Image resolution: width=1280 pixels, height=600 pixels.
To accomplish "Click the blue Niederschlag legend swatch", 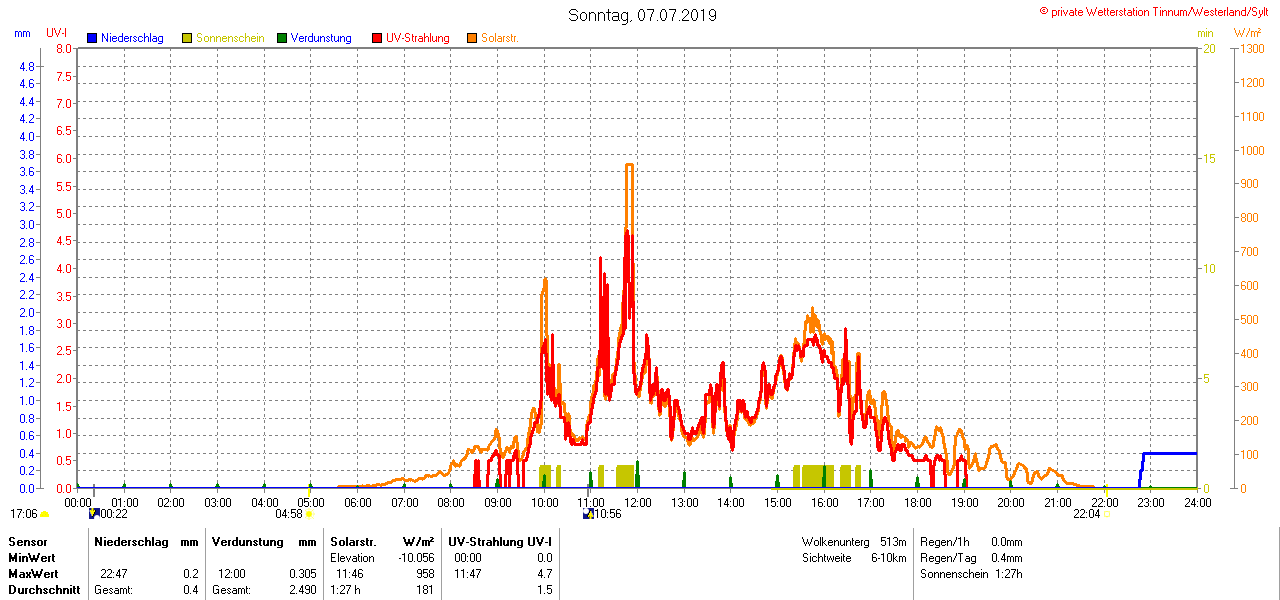I will click(92, 38).
